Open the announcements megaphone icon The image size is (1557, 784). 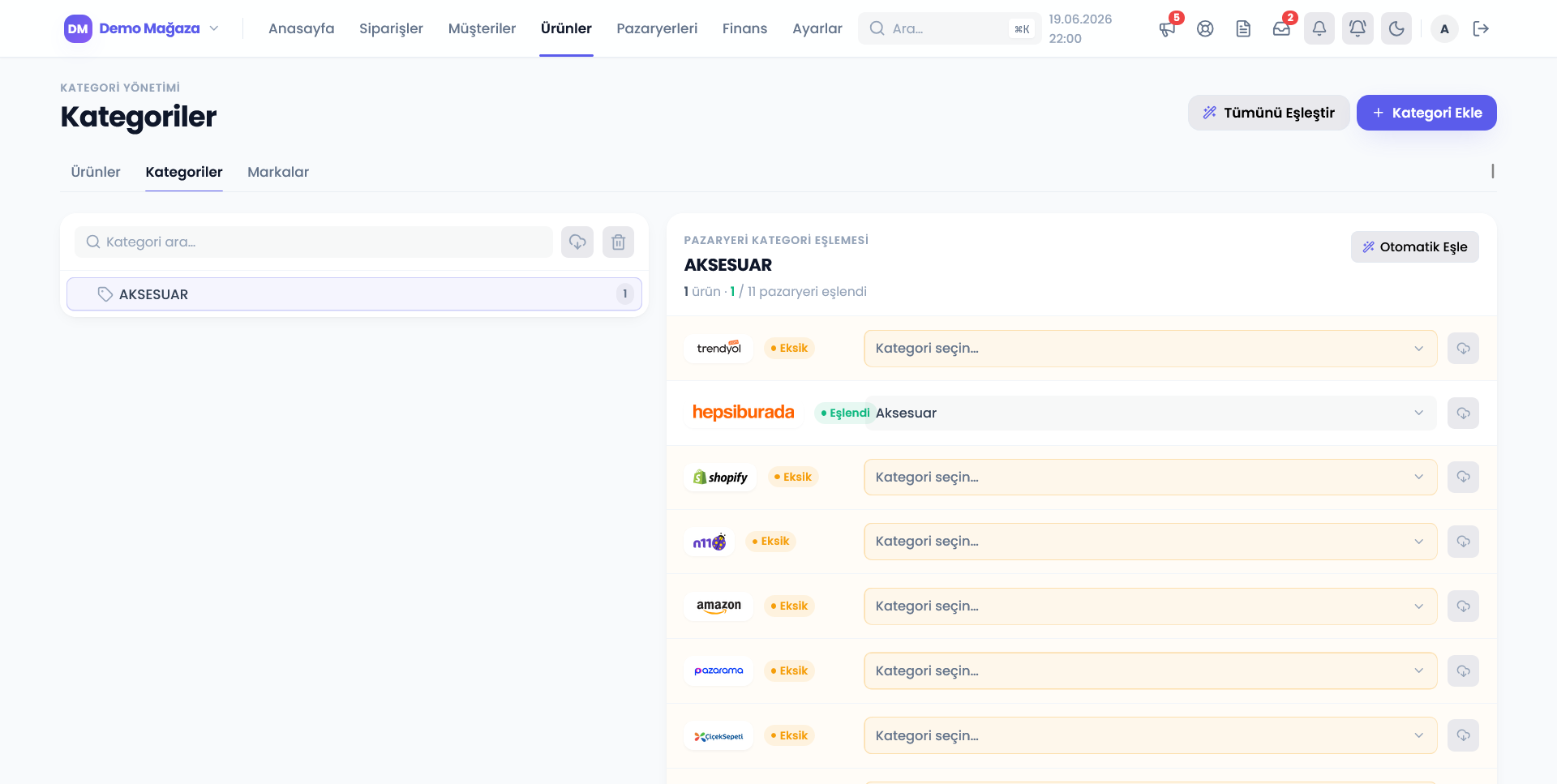1167,28
